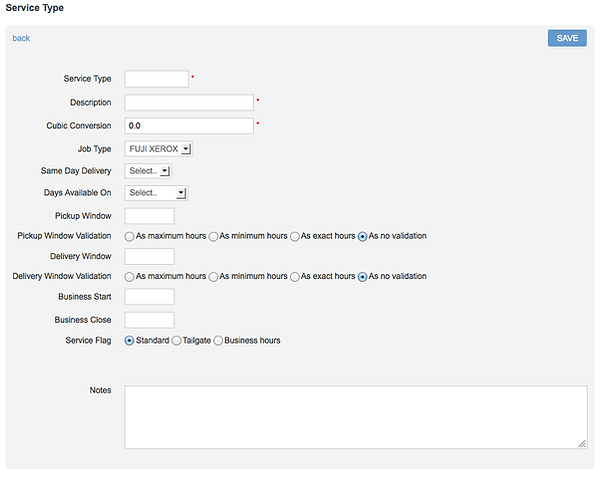Select the Tailgate service flag
Image resolution: width=600 pixels, height=480 pixels.
tap(176, 341)
